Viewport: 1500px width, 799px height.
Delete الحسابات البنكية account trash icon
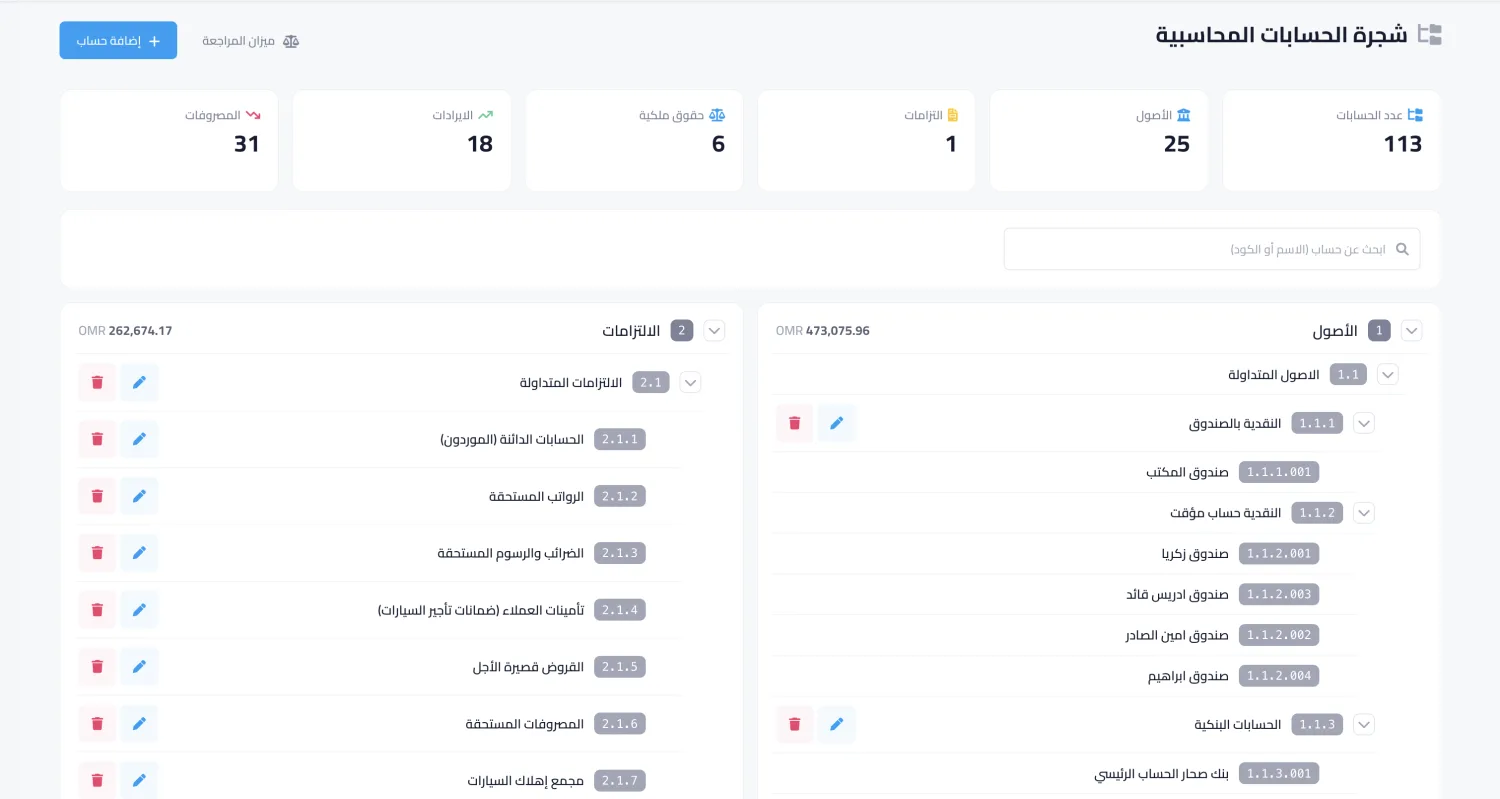(x=795, y=724)
